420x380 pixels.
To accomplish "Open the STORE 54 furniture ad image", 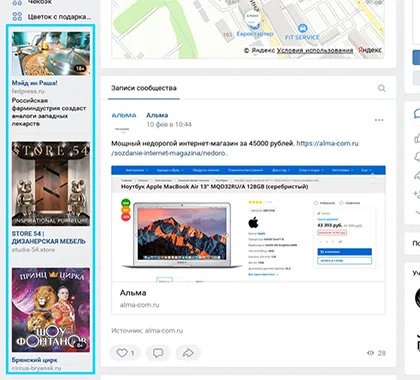I will tap(51, 184).
